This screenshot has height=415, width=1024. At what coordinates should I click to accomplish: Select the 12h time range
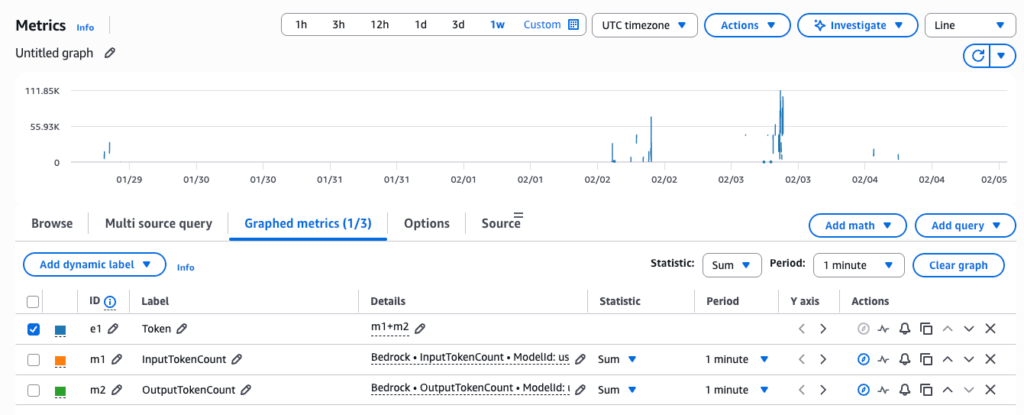pos(379,25)
